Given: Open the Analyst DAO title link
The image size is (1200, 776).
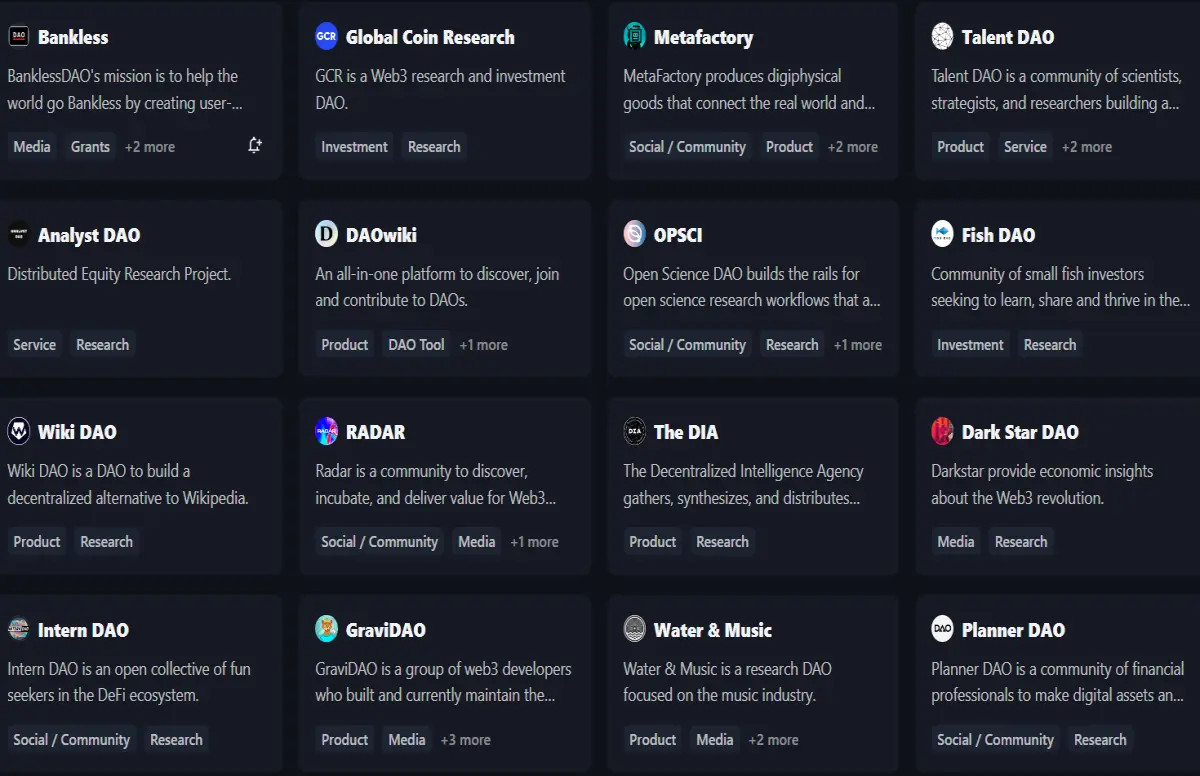Looking at the screenshot, I should coord(89,236).
